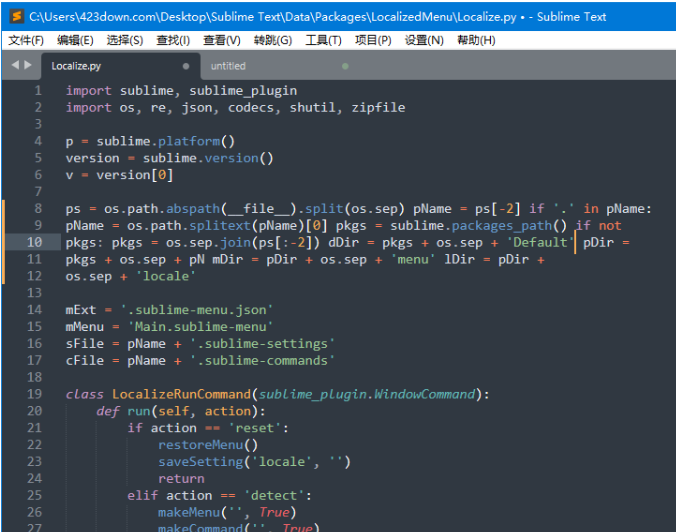Screen dimensions: 676x532
Task: Open the 选择(S) menu
Action: click(125, 40)
